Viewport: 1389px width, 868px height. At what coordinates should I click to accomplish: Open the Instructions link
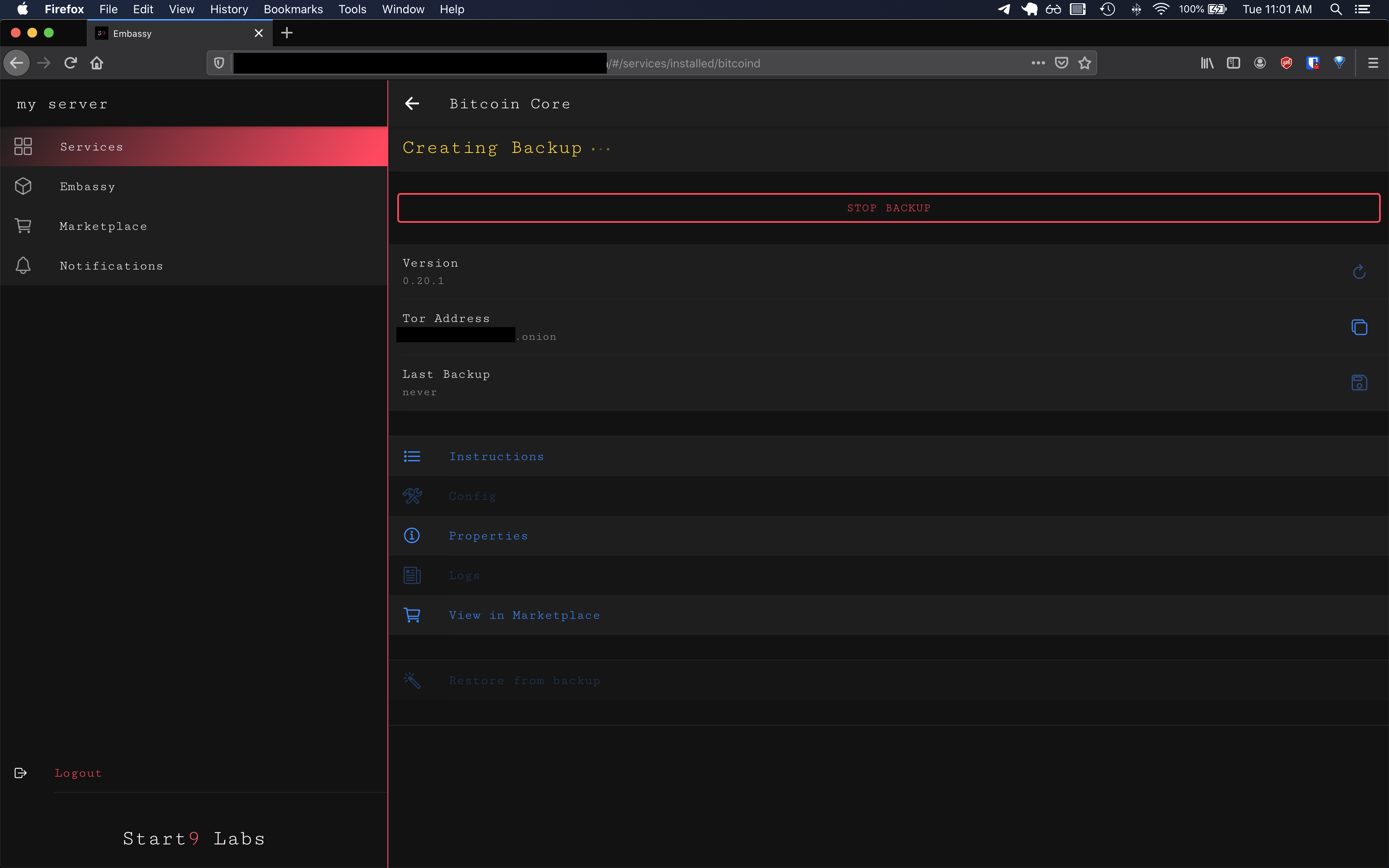[496, 456]
